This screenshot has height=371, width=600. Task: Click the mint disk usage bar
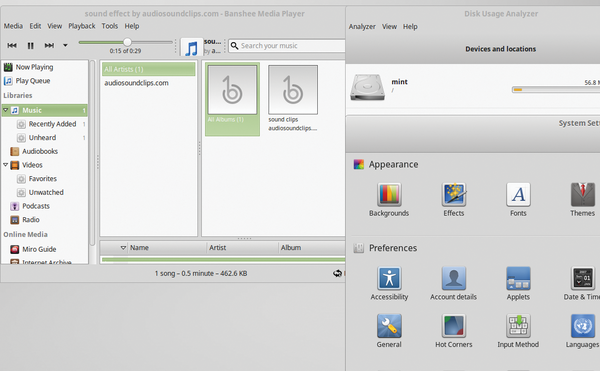point(556,89)
